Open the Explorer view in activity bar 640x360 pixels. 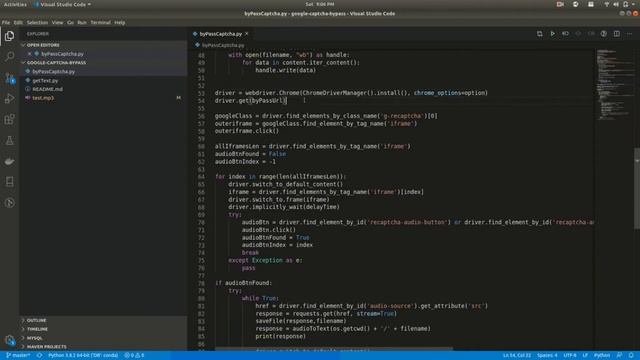[x=9, y=36]
